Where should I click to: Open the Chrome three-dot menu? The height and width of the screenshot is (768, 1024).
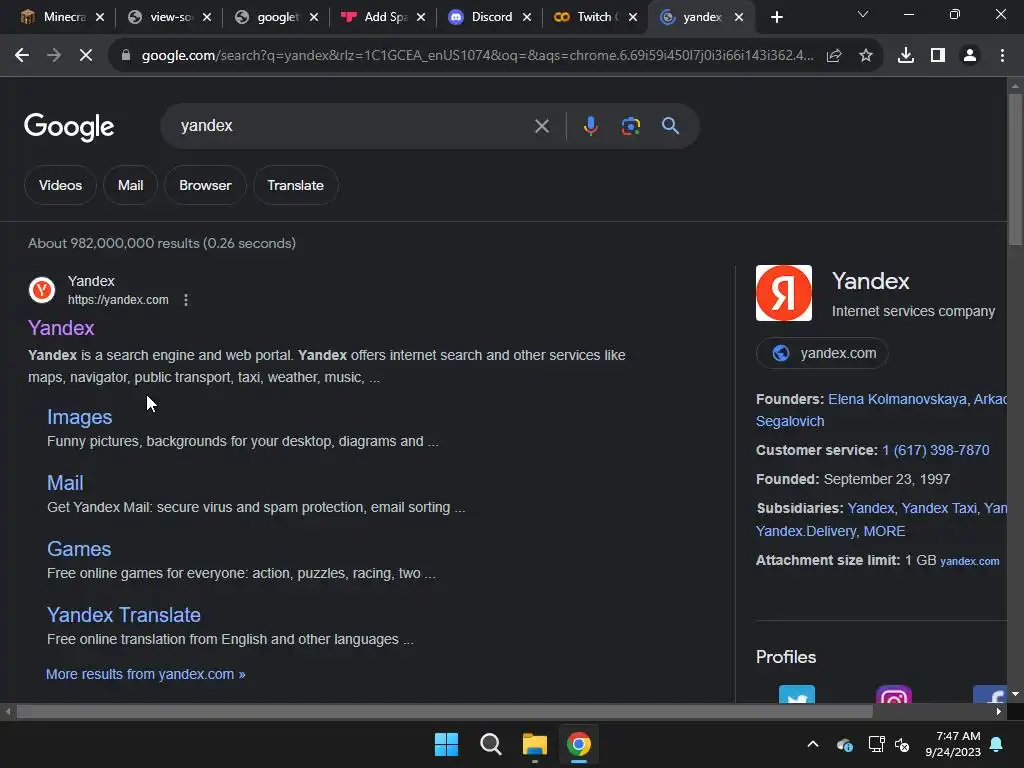tap(1002, 56)
